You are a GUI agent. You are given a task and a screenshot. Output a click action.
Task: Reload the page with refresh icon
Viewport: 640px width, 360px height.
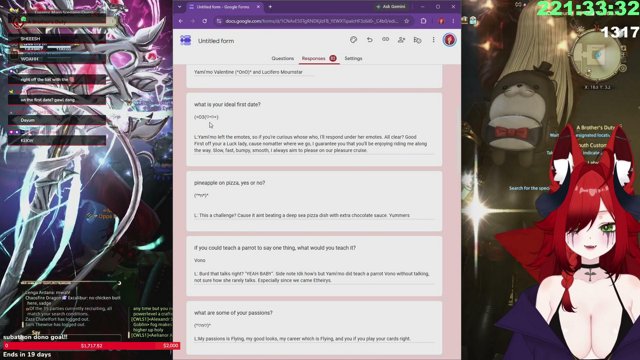tap(204, 21)
